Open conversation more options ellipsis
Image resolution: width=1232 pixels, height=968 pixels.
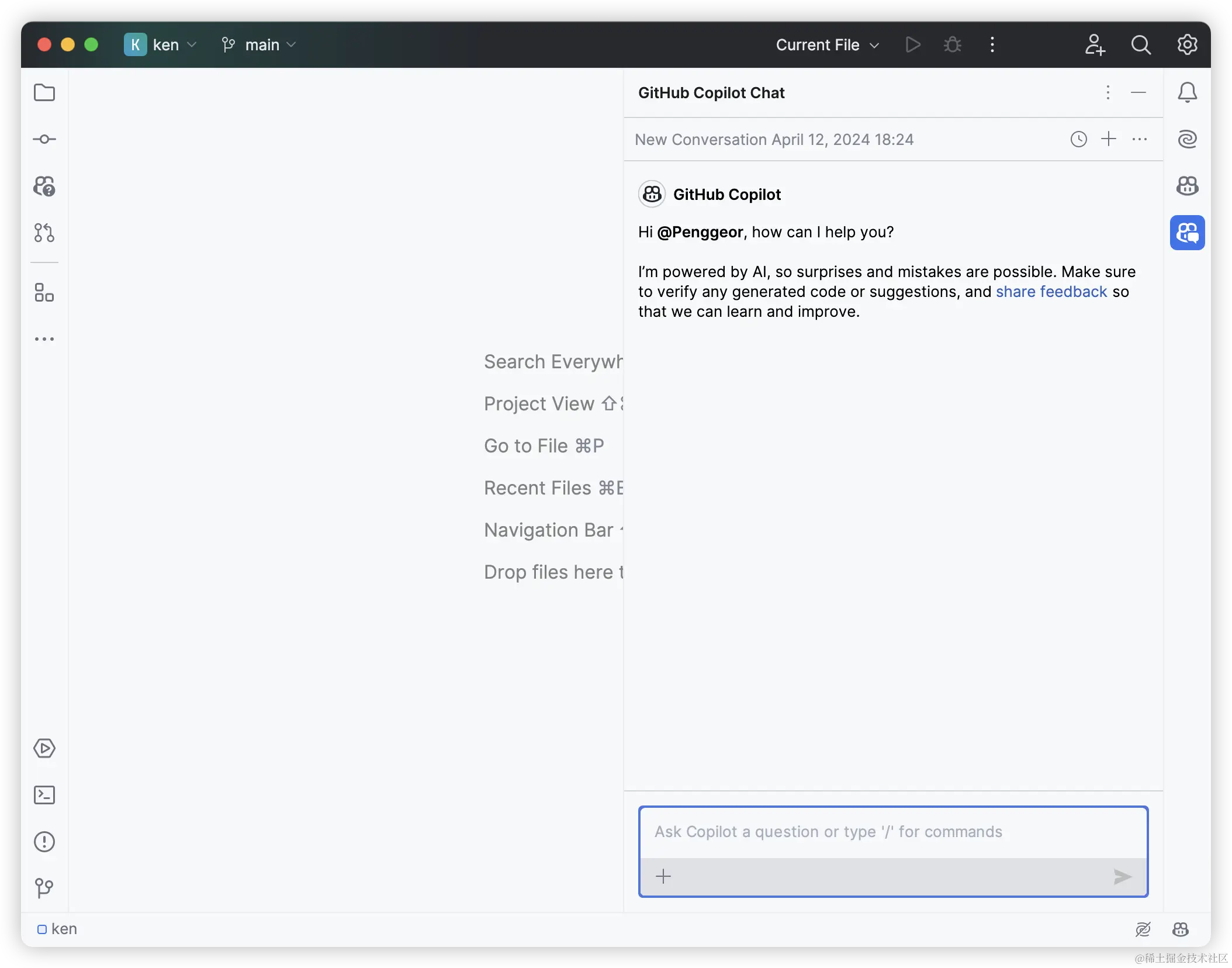[x=1139, y=139]
